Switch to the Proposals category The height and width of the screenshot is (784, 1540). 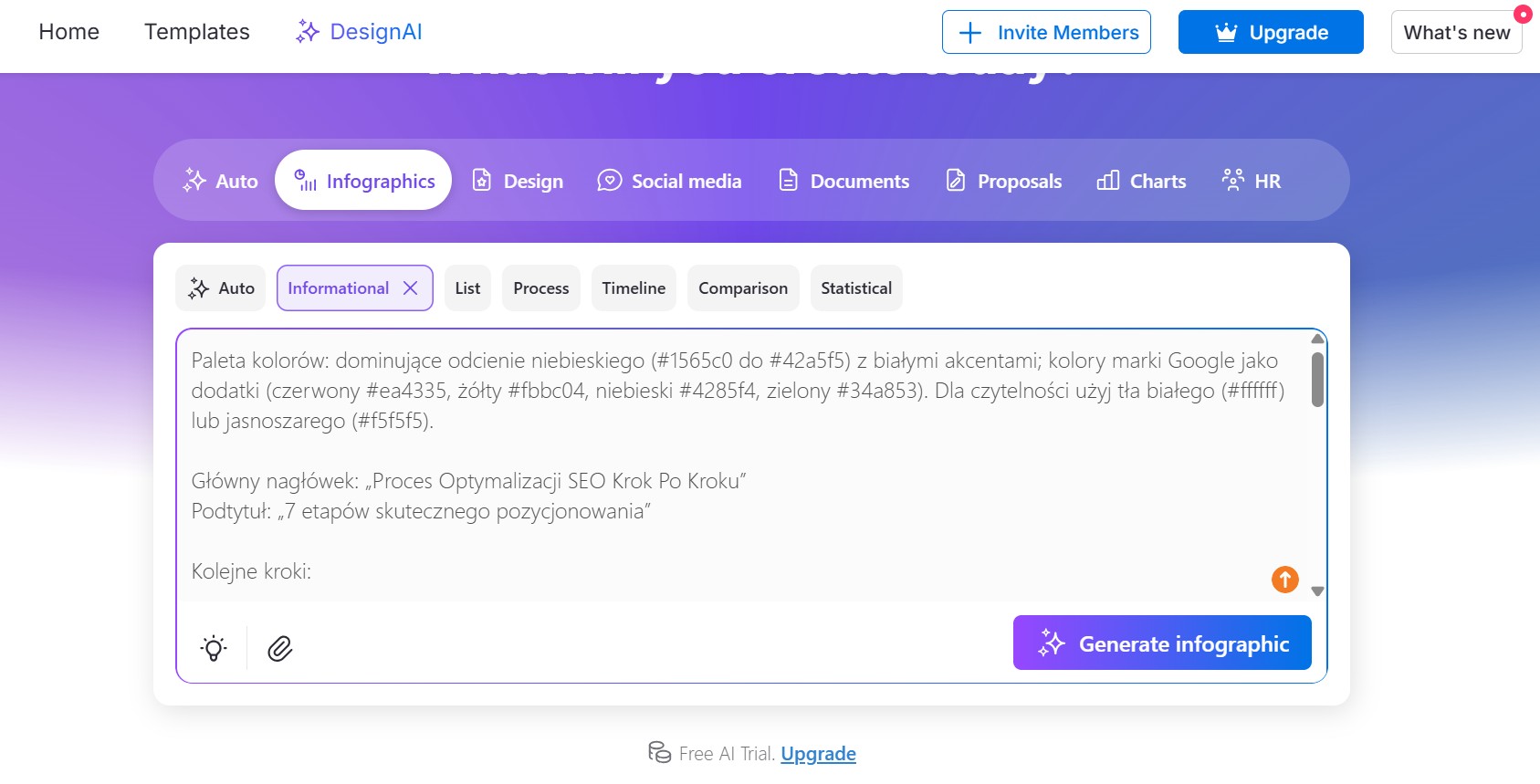click(1003, 181)
